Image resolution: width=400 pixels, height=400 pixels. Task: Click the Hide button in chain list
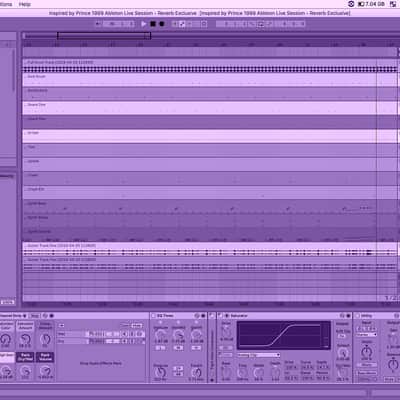(x=137, y=325)
